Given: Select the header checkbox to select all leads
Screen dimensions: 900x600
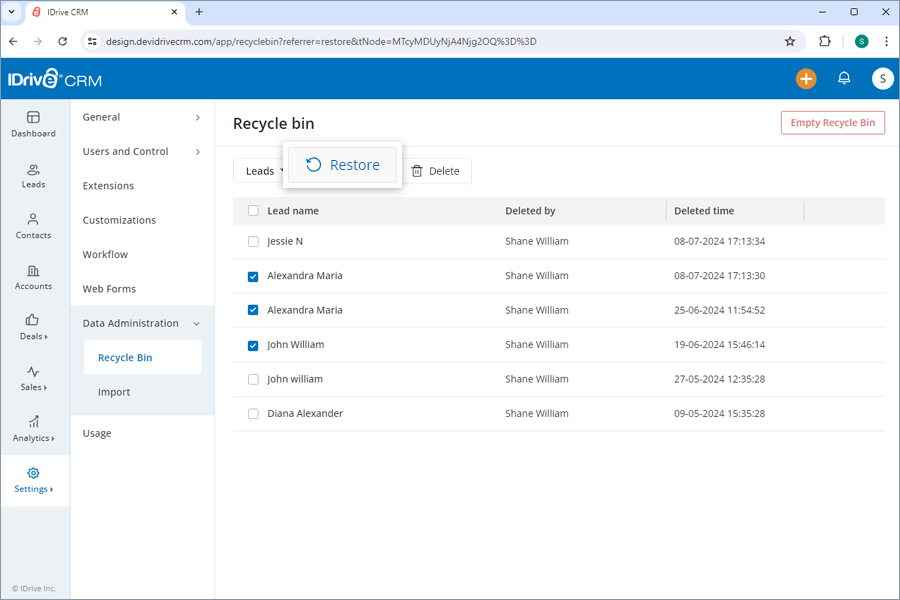Looking at the screenshot, I should (x=253, y=210).
